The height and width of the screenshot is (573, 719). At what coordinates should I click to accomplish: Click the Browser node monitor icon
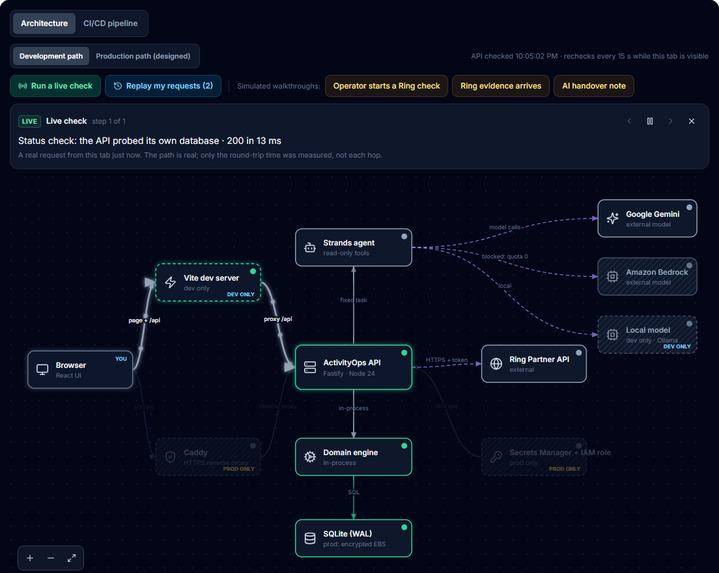pos(42,369)
